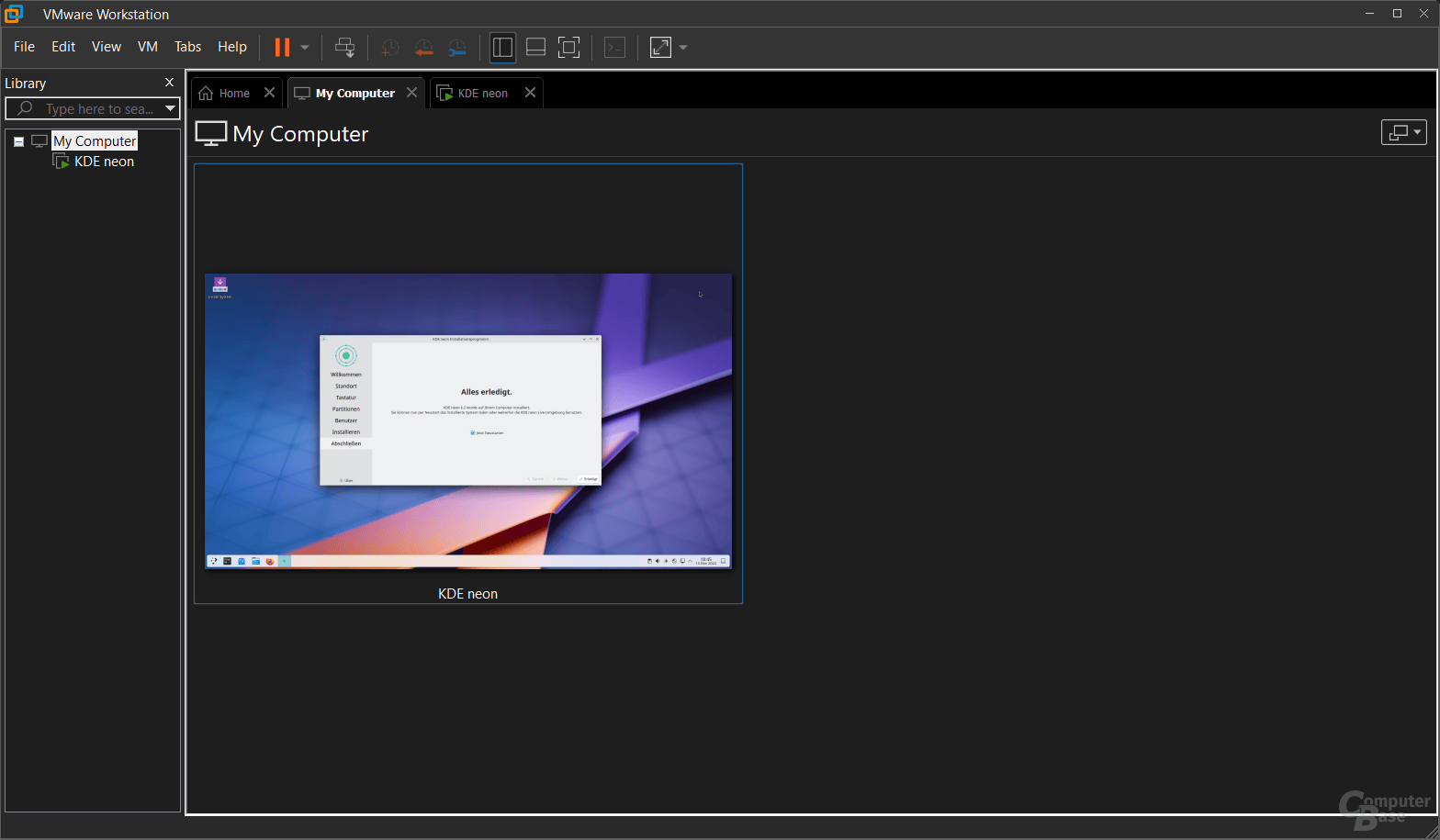The height and width of the screenshot is (840, 1440).
Task: Click the KDE neon thumbnail caption
Action: [468, 594]
